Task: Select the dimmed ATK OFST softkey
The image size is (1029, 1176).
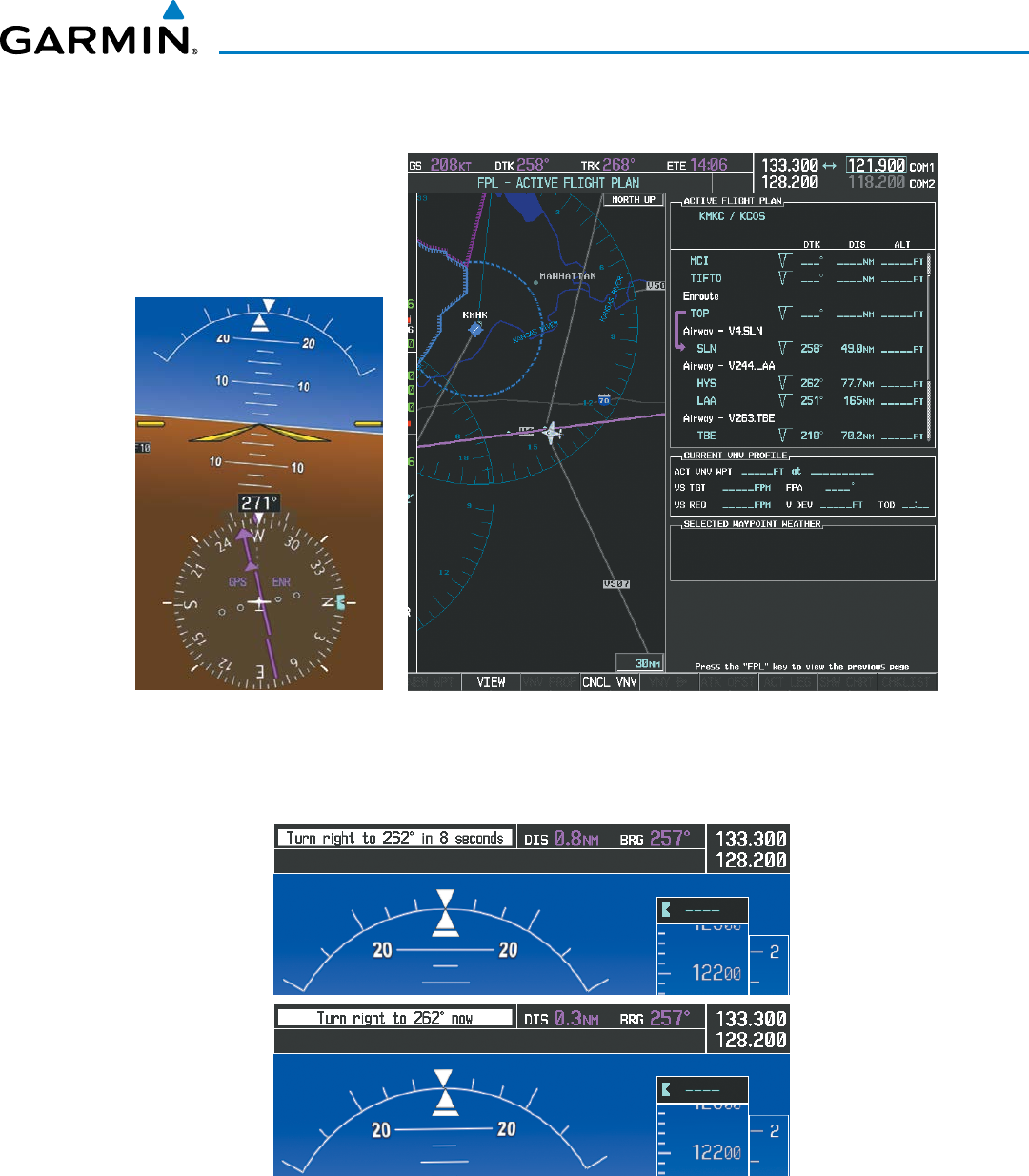Action: click(x=729, y=682)
